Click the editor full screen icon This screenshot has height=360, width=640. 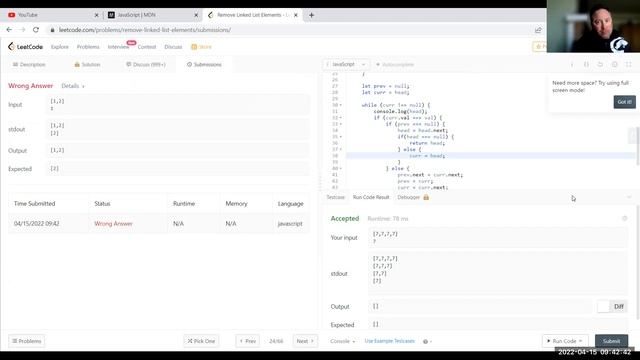[629, 64]
